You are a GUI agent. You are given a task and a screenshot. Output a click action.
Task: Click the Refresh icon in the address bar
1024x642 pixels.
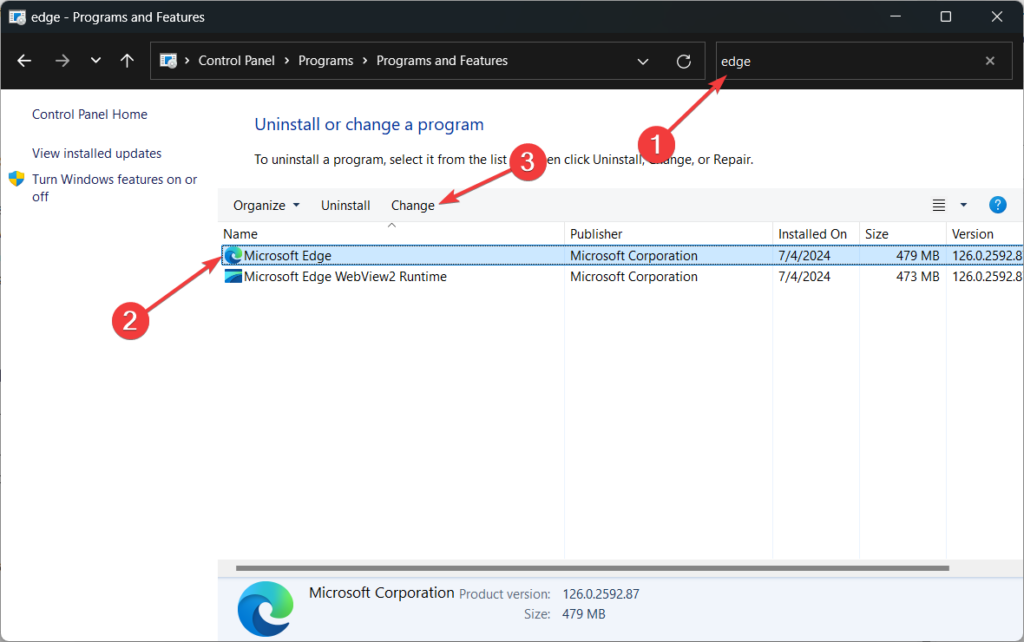(683, 61)
